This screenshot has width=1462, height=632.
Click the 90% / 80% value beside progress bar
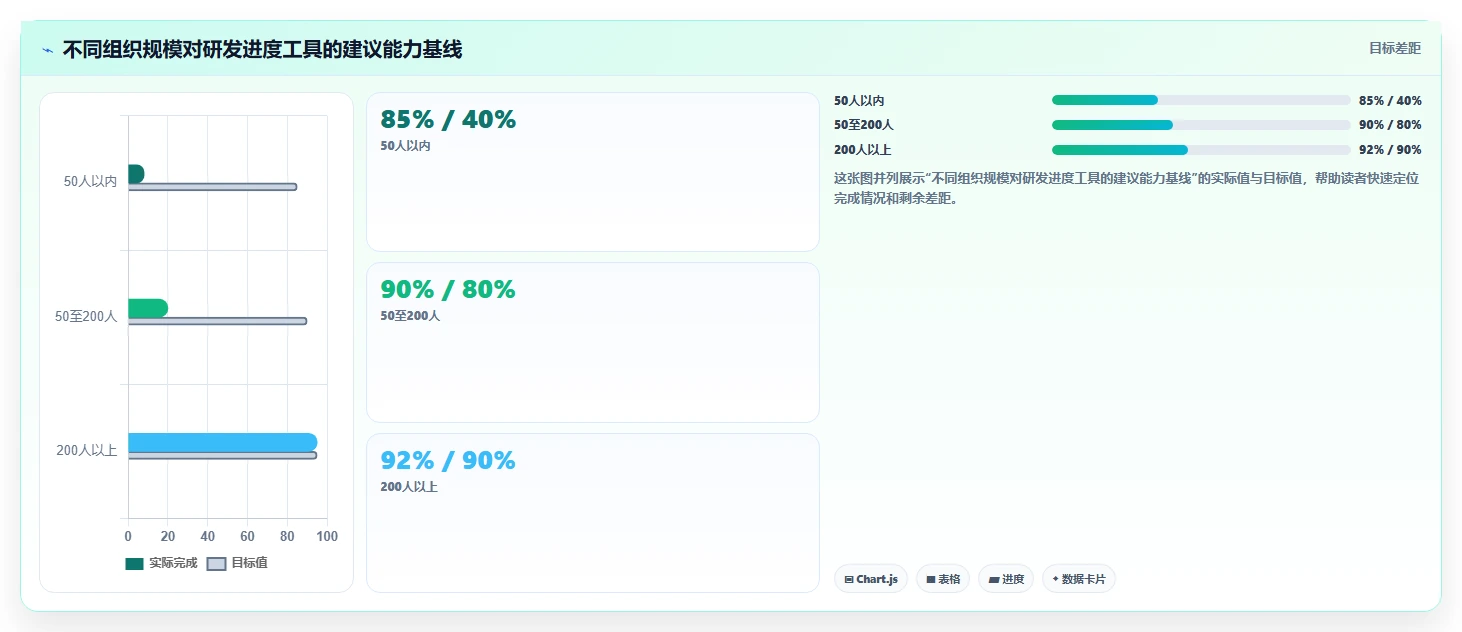pyautogui.click(x=1390, y=125)
